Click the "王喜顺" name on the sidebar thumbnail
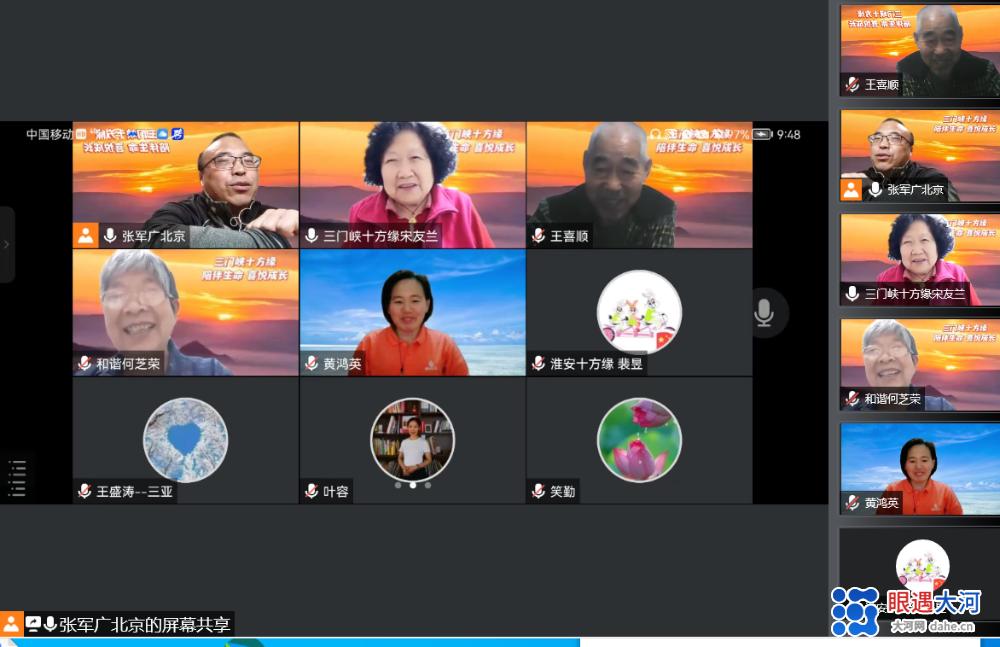The image size is (1000, 647). tap(881, 84)
